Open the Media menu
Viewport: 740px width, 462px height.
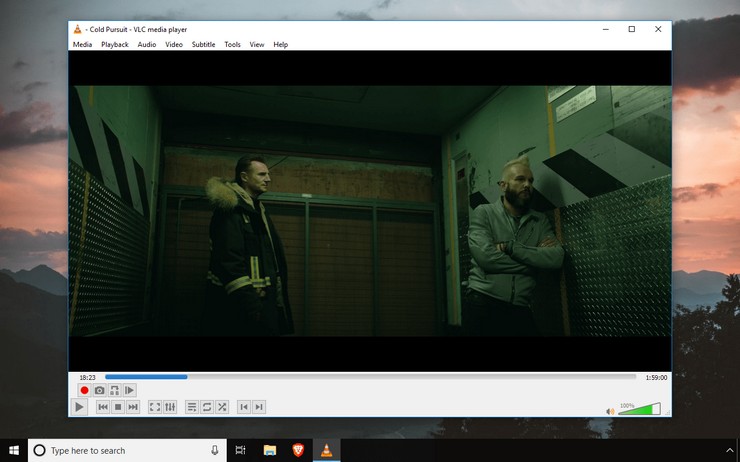click(x=82, y=44)
